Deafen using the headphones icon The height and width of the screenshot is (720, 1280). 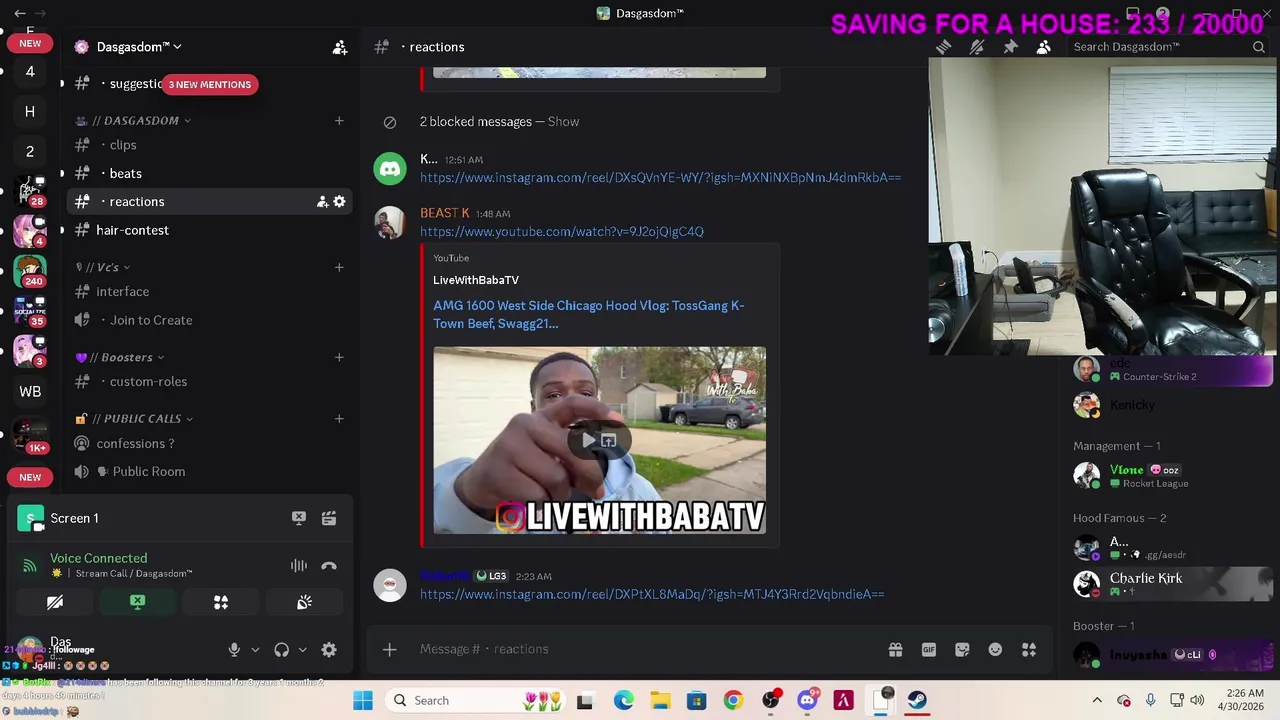(282, 650)
